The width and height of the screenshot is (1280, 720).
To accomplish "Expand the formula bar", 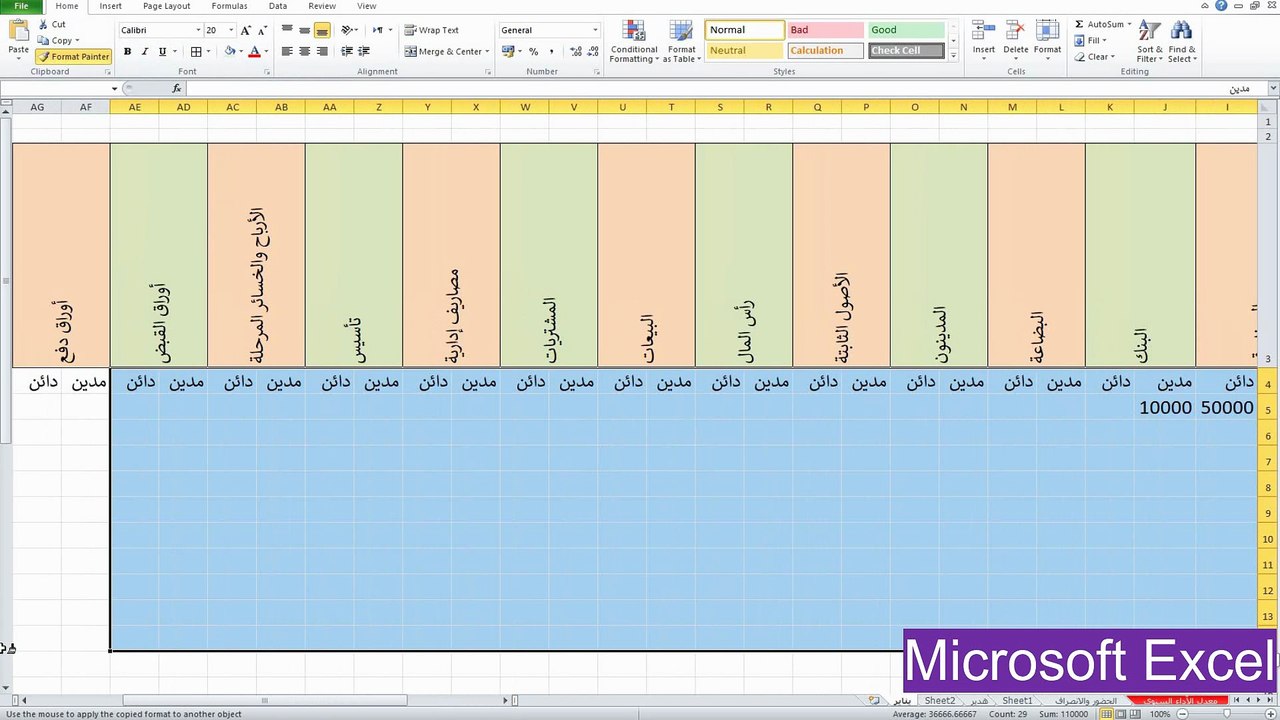I will (x=1273, y=89).
